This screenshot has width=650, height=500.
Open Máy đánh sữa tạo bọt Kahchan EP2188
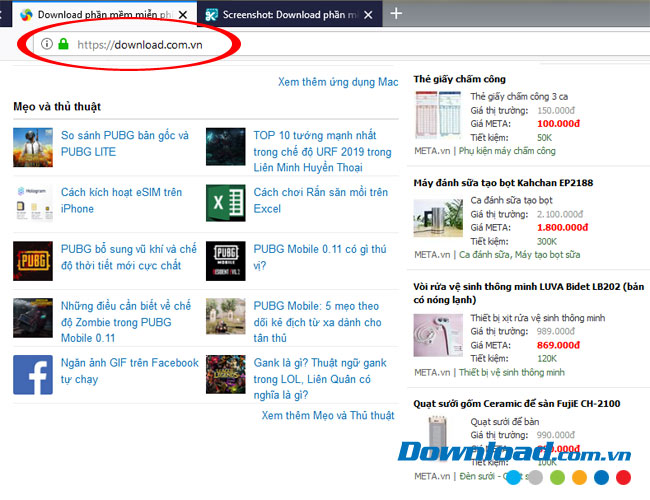click(503, 183)
